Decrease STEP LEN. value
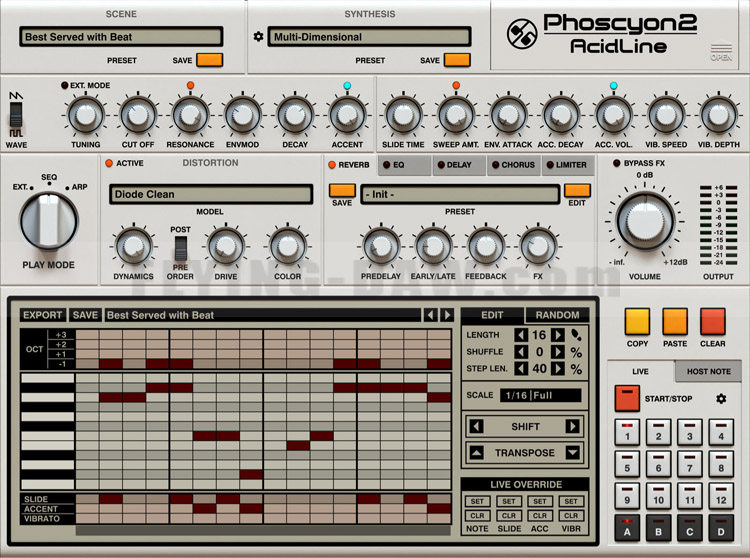 [x=521, y=369]
